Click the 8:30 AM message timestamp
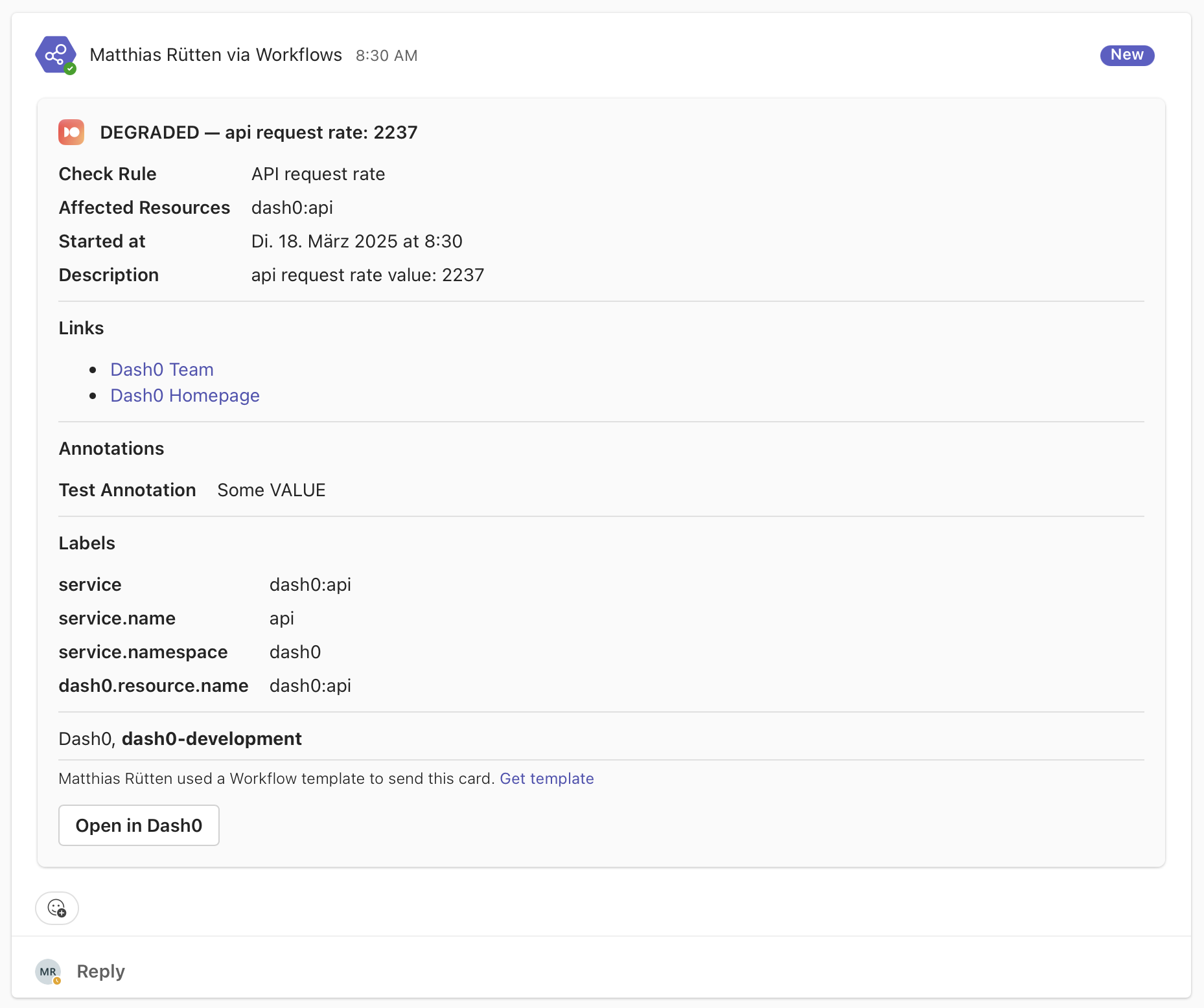Viewport: 1204px width, 1008px height. [386, 56]
